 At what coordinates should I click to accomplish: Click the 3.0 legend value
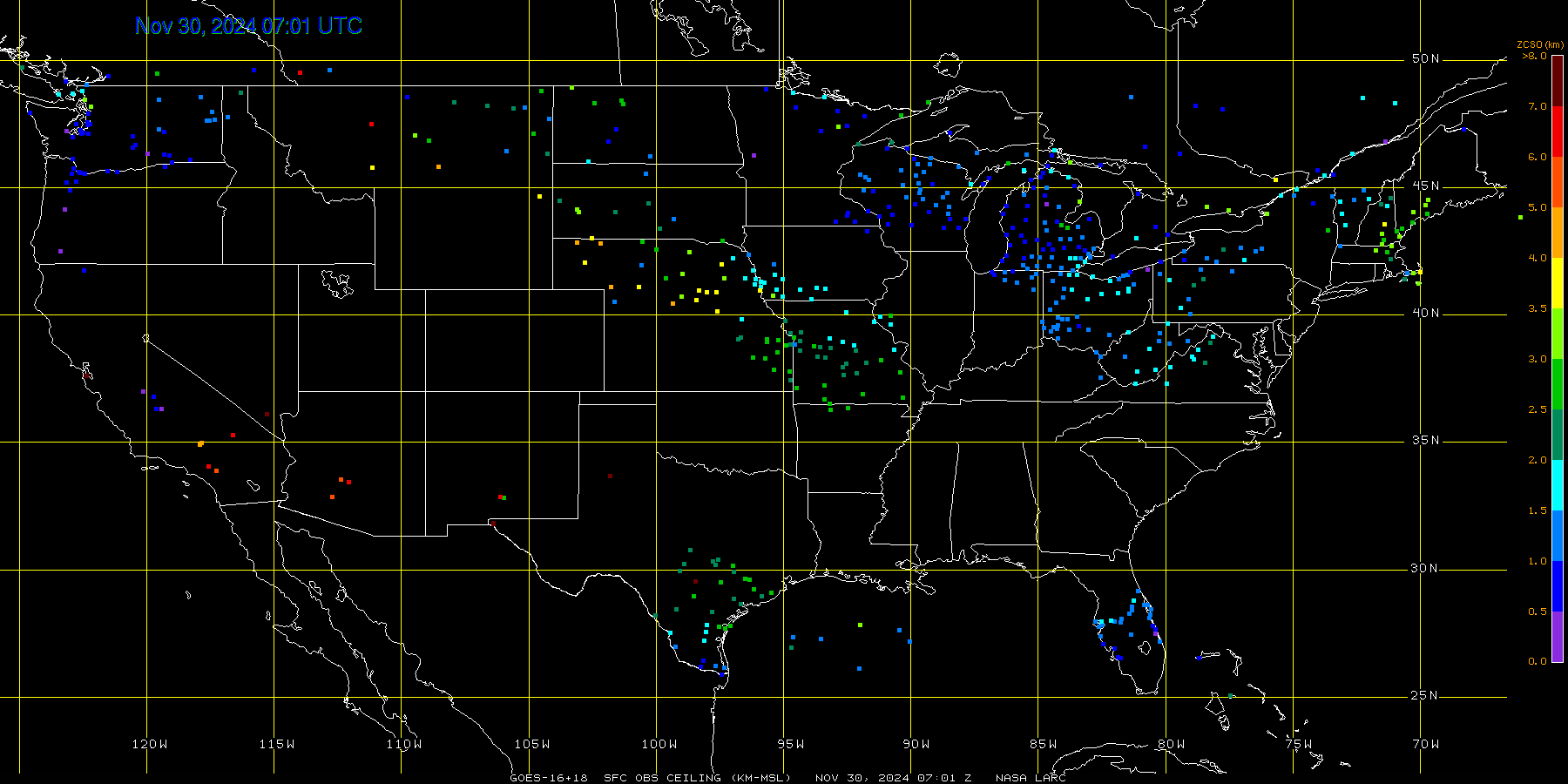[x=1538, y=359]
